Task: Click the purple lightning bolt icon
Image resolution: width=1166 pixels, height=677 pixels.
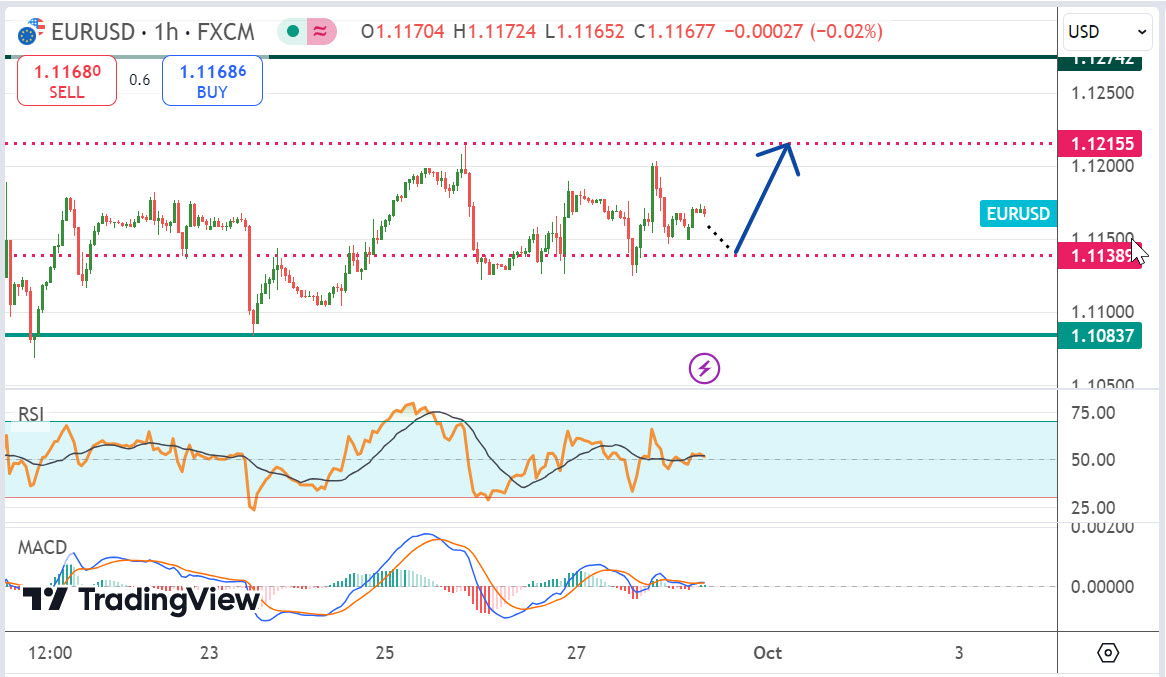Action: tap(704, 368)
